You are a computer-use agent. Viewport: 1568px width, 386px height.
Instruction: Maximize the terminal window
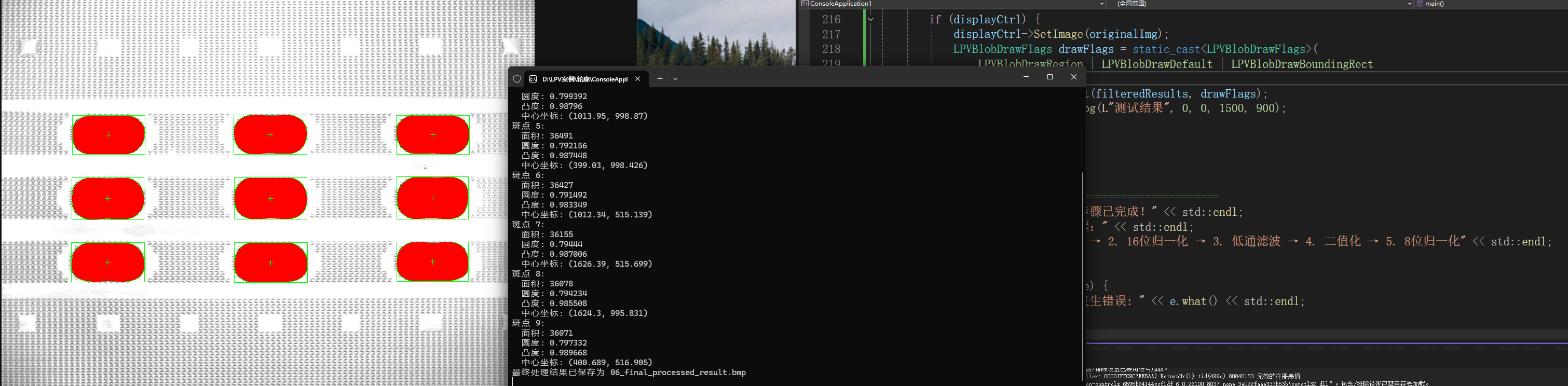click(1049, 77)
